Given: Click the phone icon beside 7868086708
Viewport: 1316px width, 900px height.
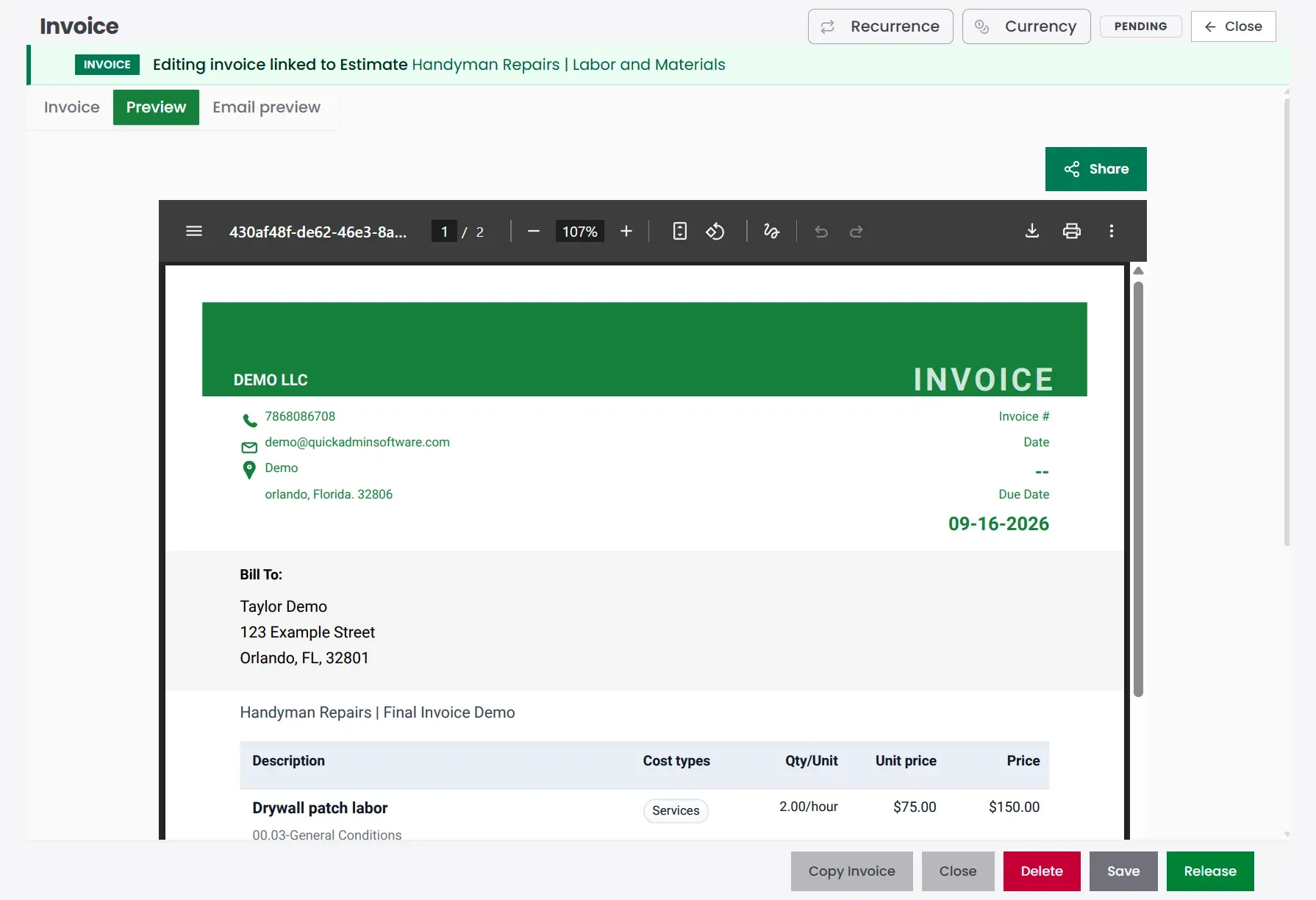Looking at the screenshot, I should point(250,421).
